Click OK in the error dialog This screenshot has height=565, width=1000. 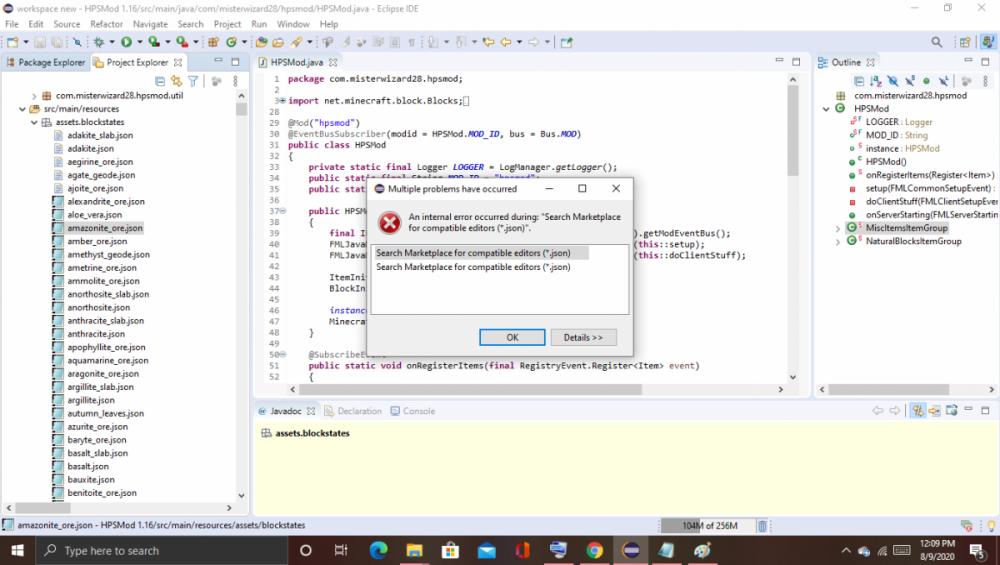(x=512, y=337)
